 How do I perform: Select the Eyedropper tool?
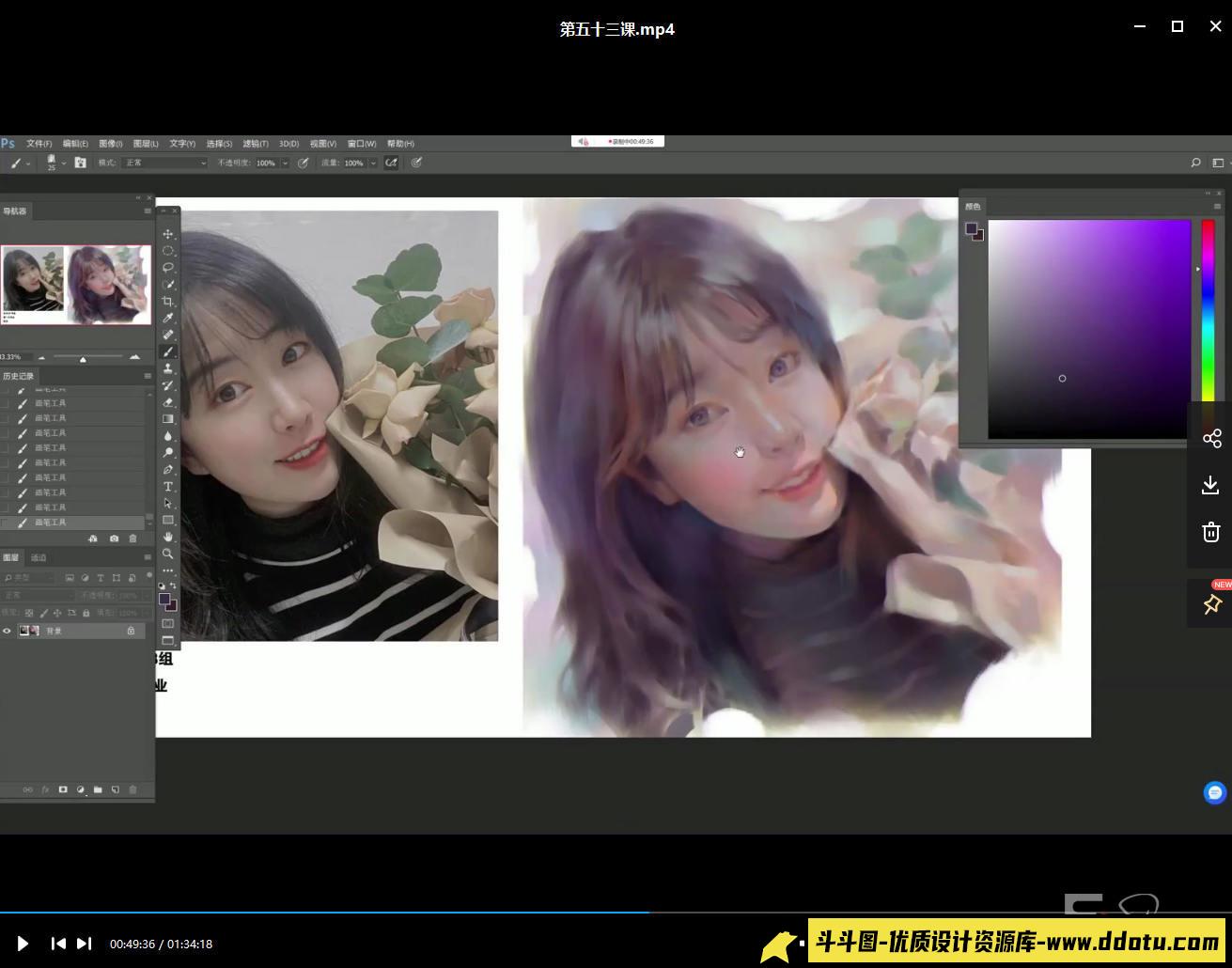[x=168, y=319]
